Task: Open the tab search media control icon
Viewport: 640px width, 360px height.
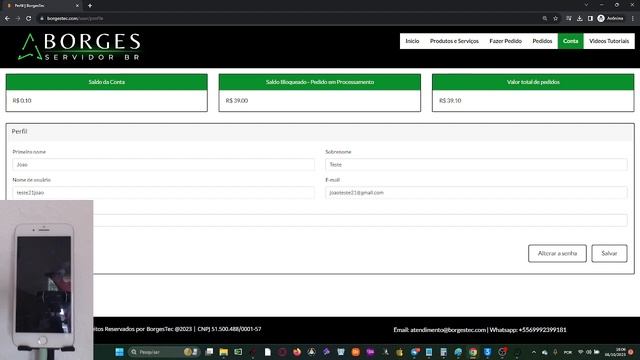Action: coord(569,18)
